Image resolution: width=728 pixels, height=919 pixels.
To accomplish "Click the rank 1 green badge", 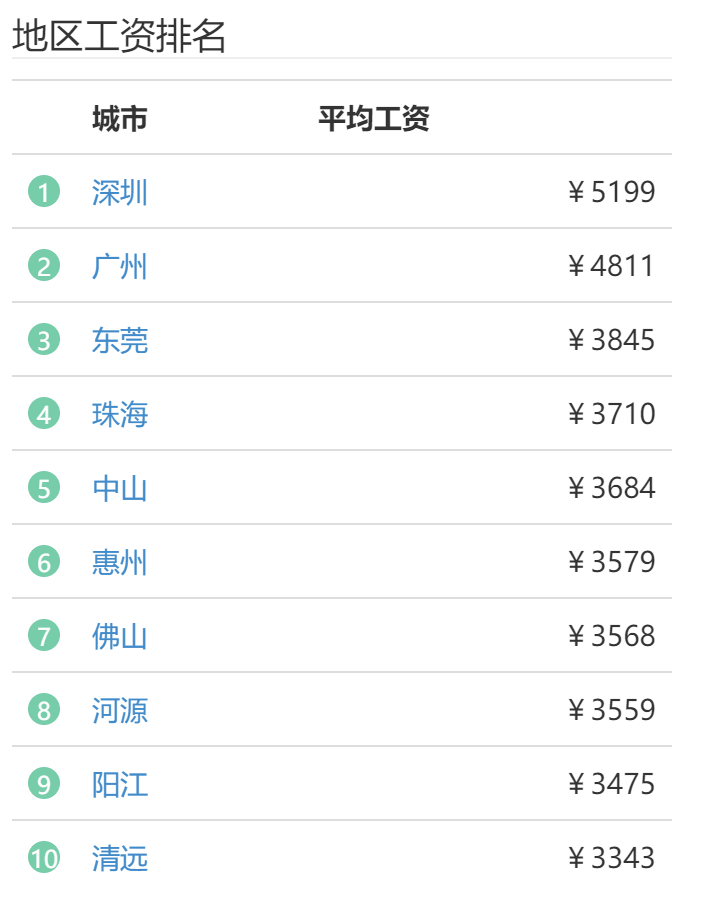I will tap(44, 192).
